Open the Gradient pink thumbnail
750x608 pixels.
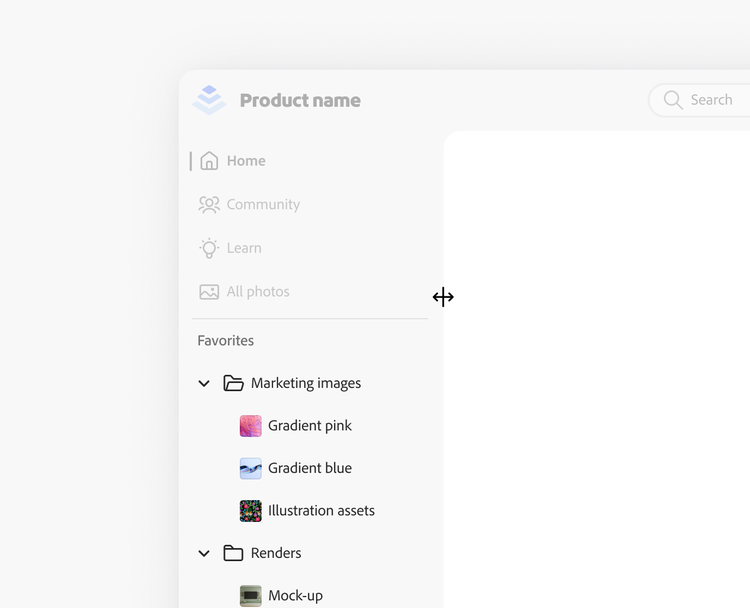[251, 426]
